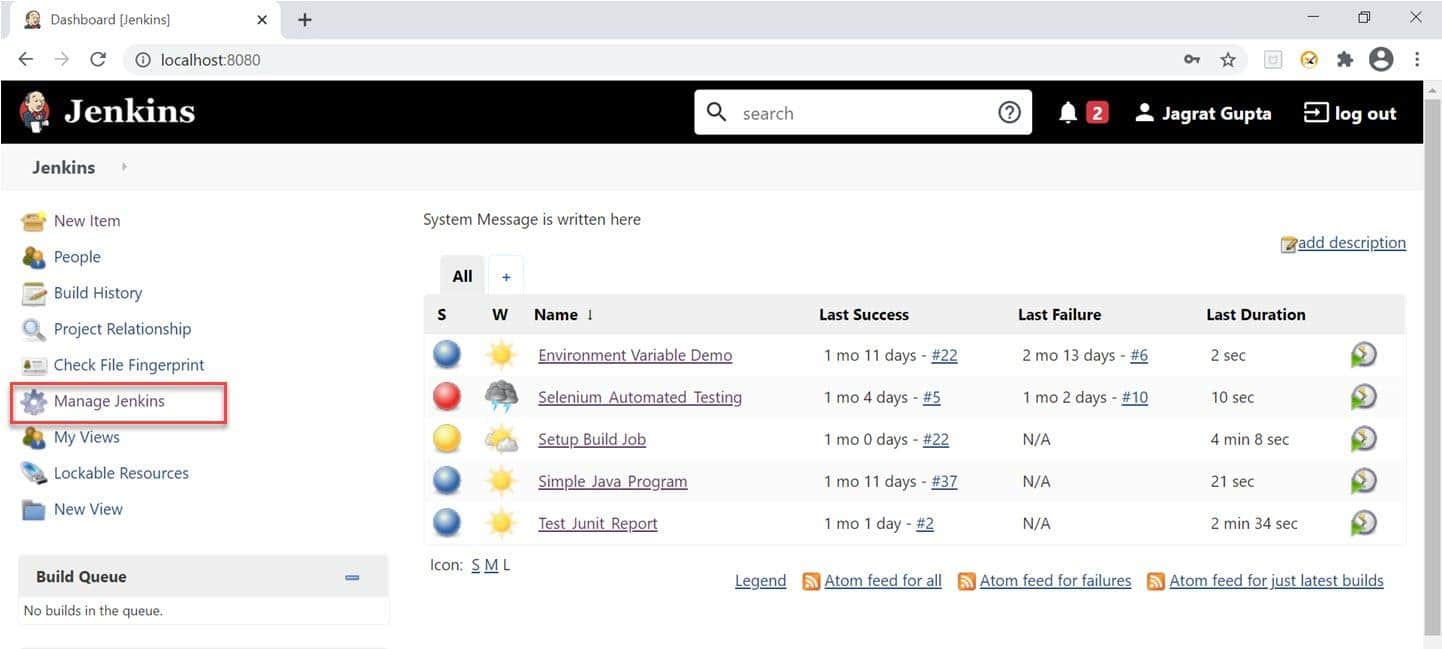Viewport: 1442px width, 649px height.
Task: Switch to the All view tab
Action: [x=461, y=275]
